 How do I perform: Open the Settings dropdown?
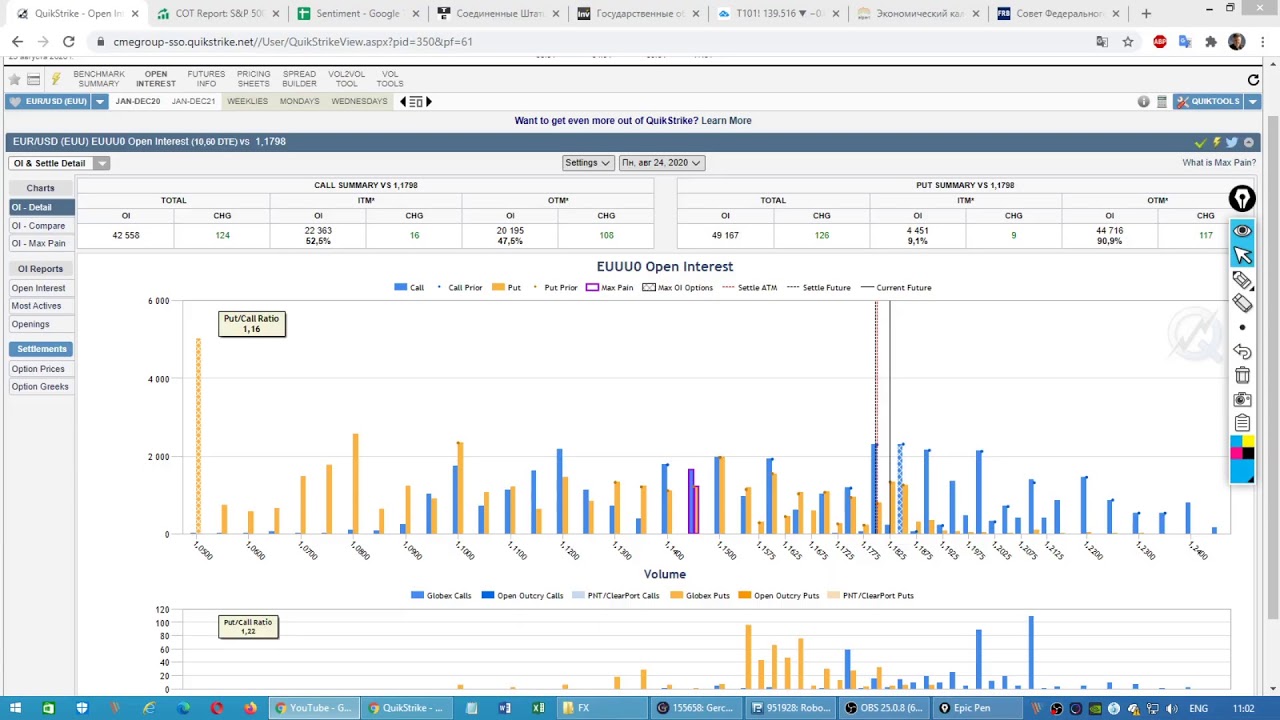pyautogui.click(x=587, y=163)
